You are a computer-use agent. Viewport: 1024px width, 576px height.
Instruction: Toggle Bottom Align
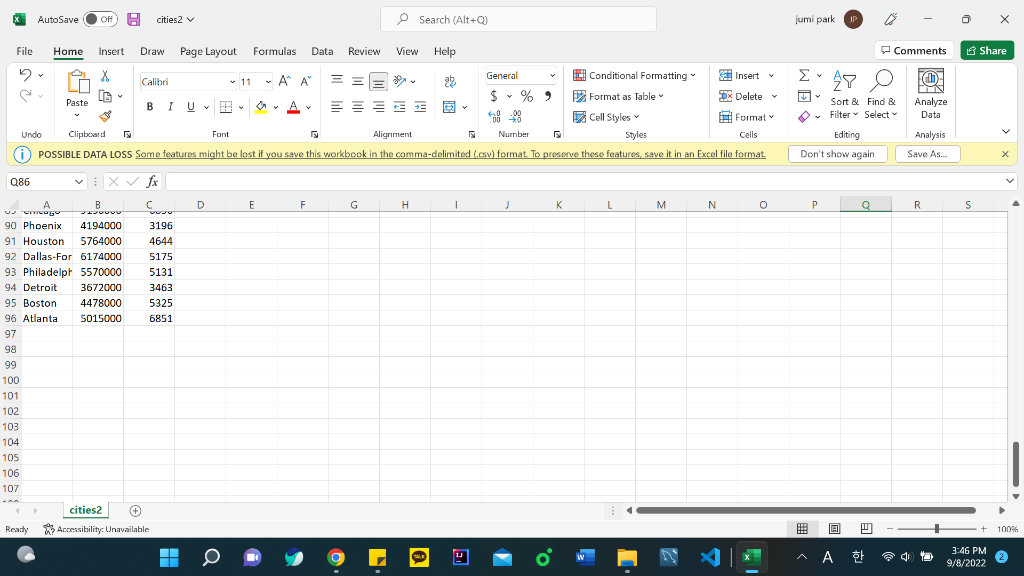pyautogui.click(x=378, y=81)
